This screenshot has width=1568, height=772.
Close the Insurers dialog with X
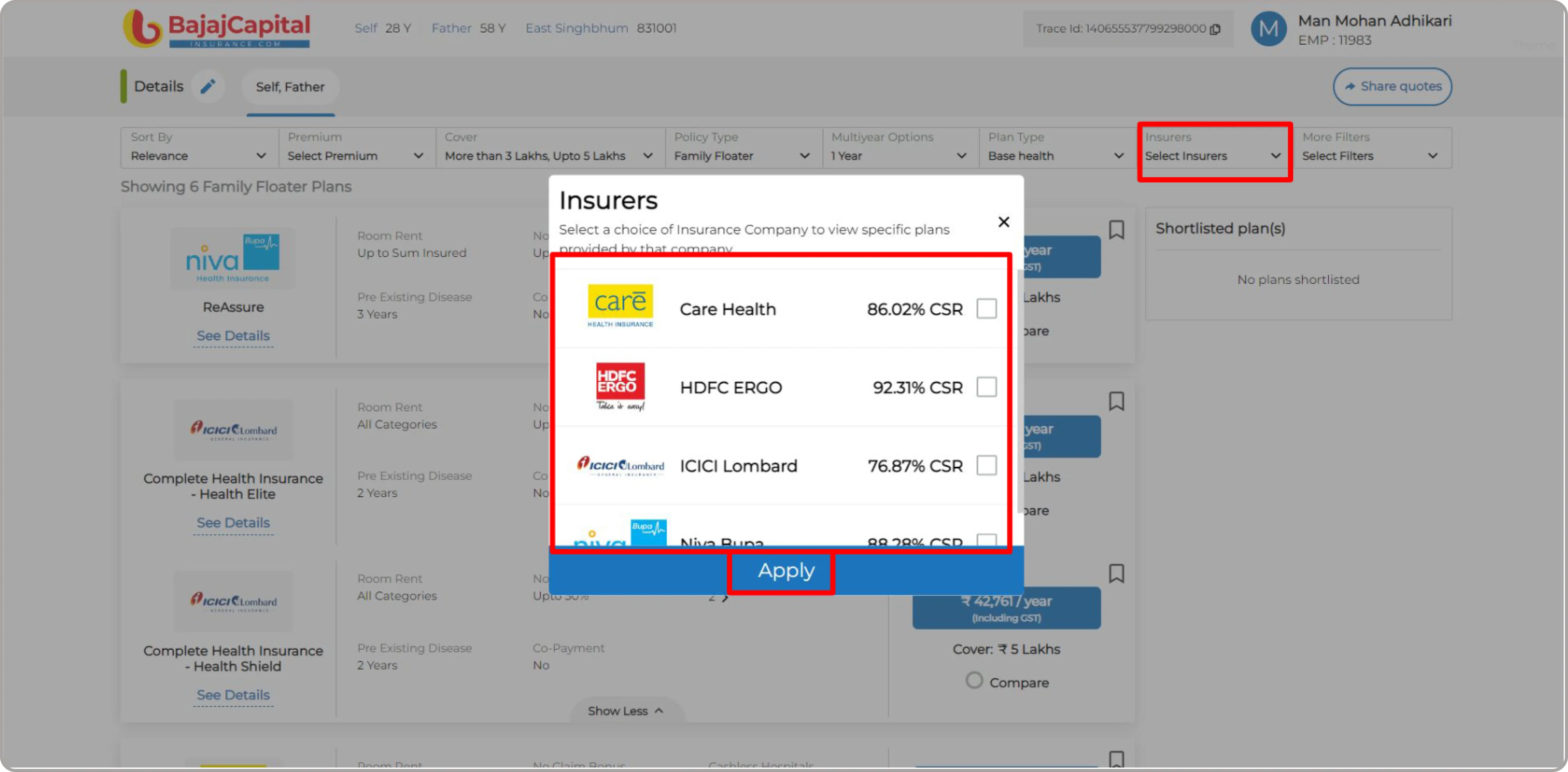pyautogui.click(x=1004, y=222)
